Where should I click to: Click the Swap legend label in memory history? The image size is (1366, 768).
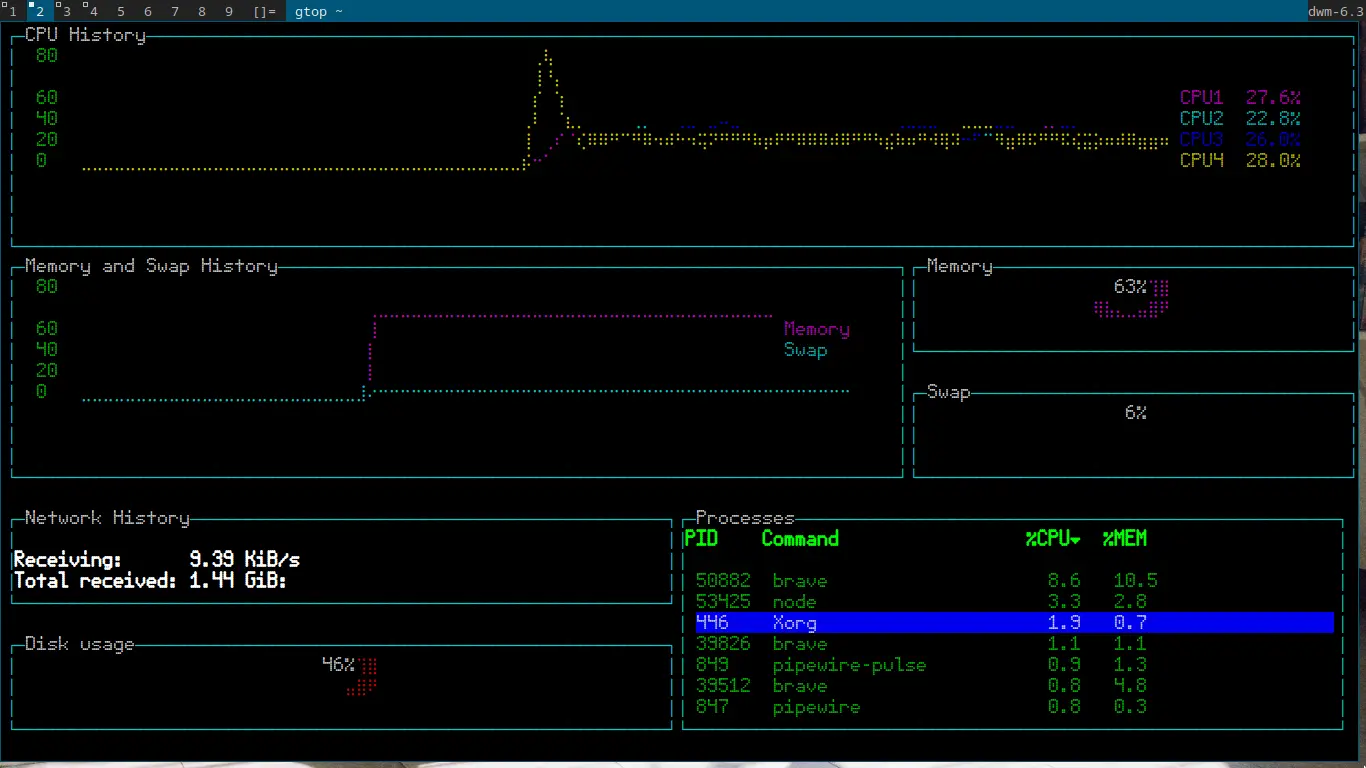point(805,350)
